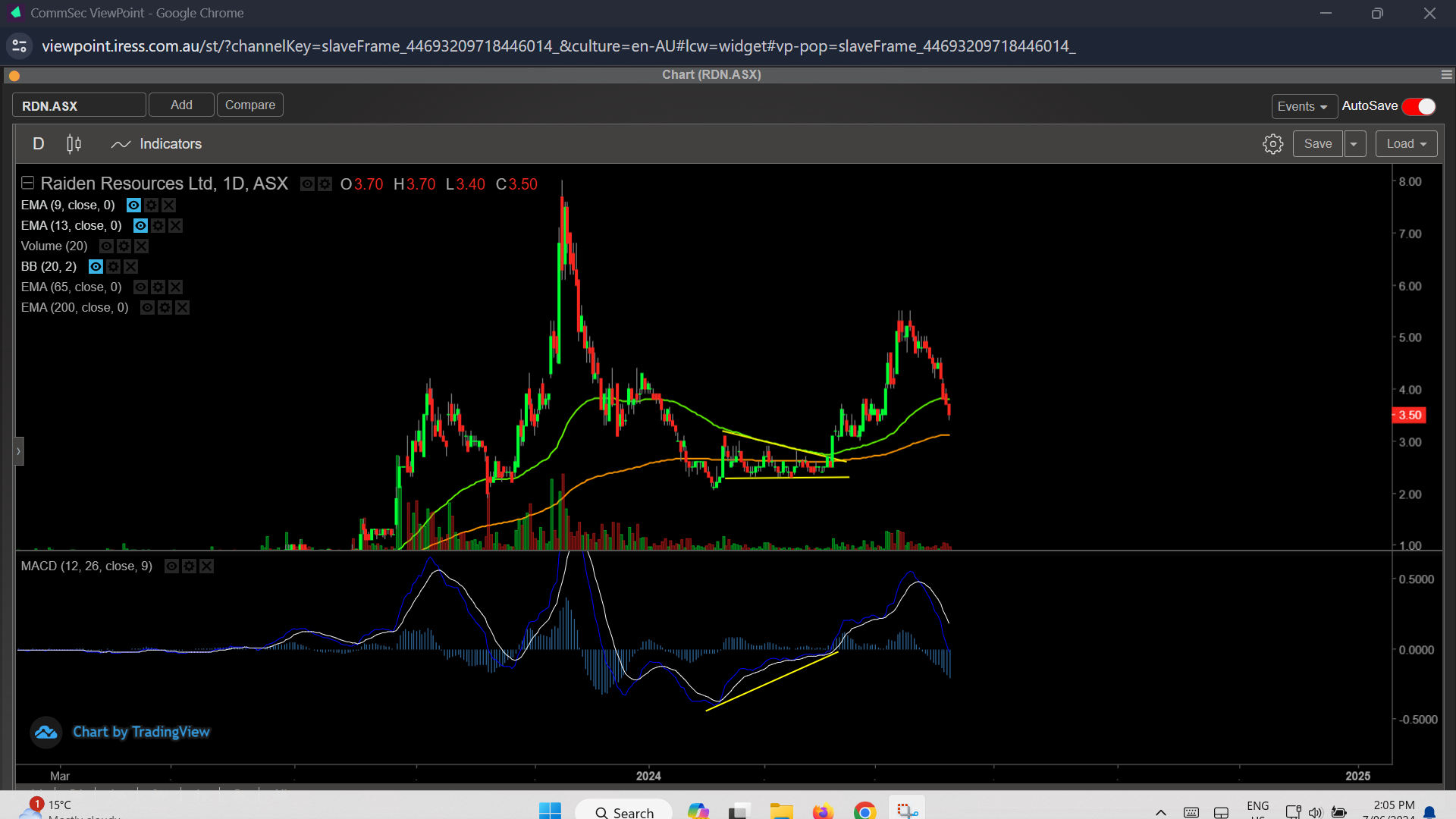The height and width of the screenshot is (819, 1456).
Task: Click the Add symbol button
Action: (x=181, y=105)
